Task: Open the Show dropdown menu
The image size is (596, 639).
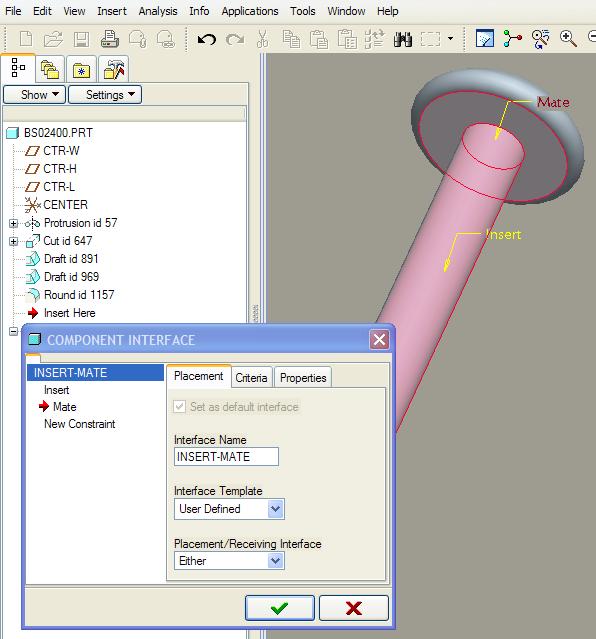Action: (34, 95)
